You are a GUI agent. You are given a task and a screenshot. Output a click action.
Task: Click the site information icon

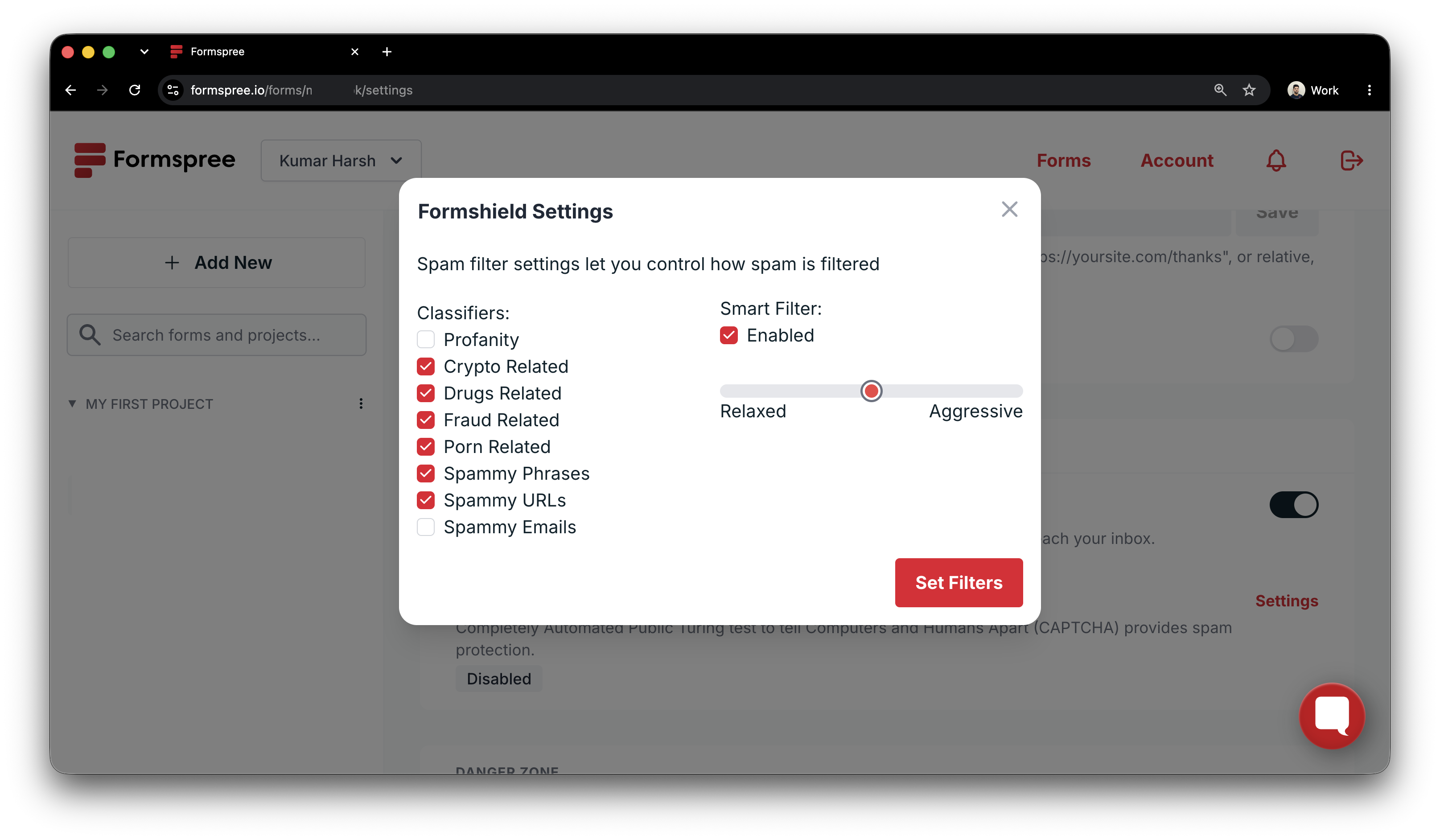173,90
